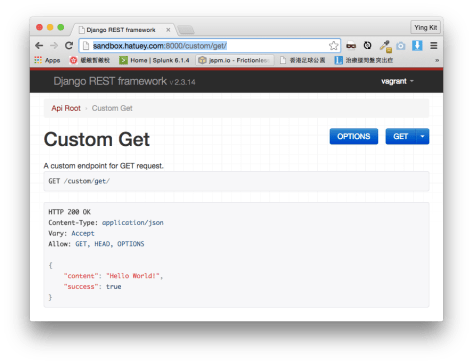Open the Chrome hamburger menu
Image resolution: width=473 pixels, height=364 pixels.
[433, 45]
